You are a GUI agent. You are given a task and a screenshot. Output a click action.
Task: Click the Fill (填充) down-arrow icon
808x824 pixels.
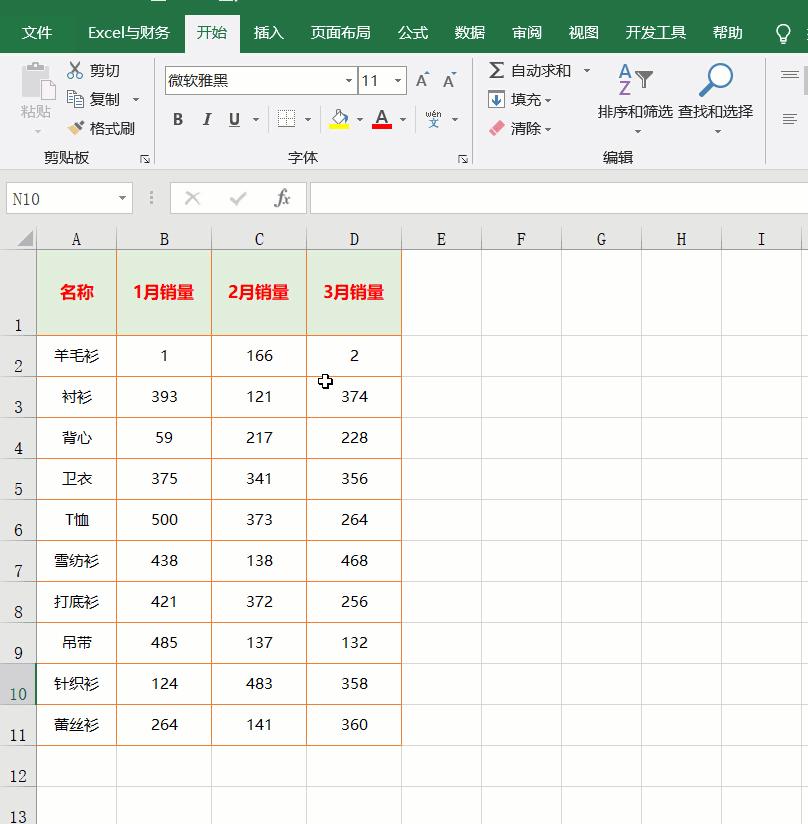click(x=497, y=99)
